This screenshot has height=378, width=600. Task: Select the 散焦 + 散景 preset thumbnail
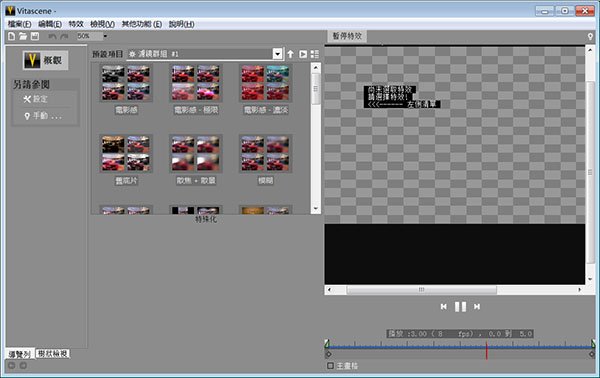pos(196,153)
